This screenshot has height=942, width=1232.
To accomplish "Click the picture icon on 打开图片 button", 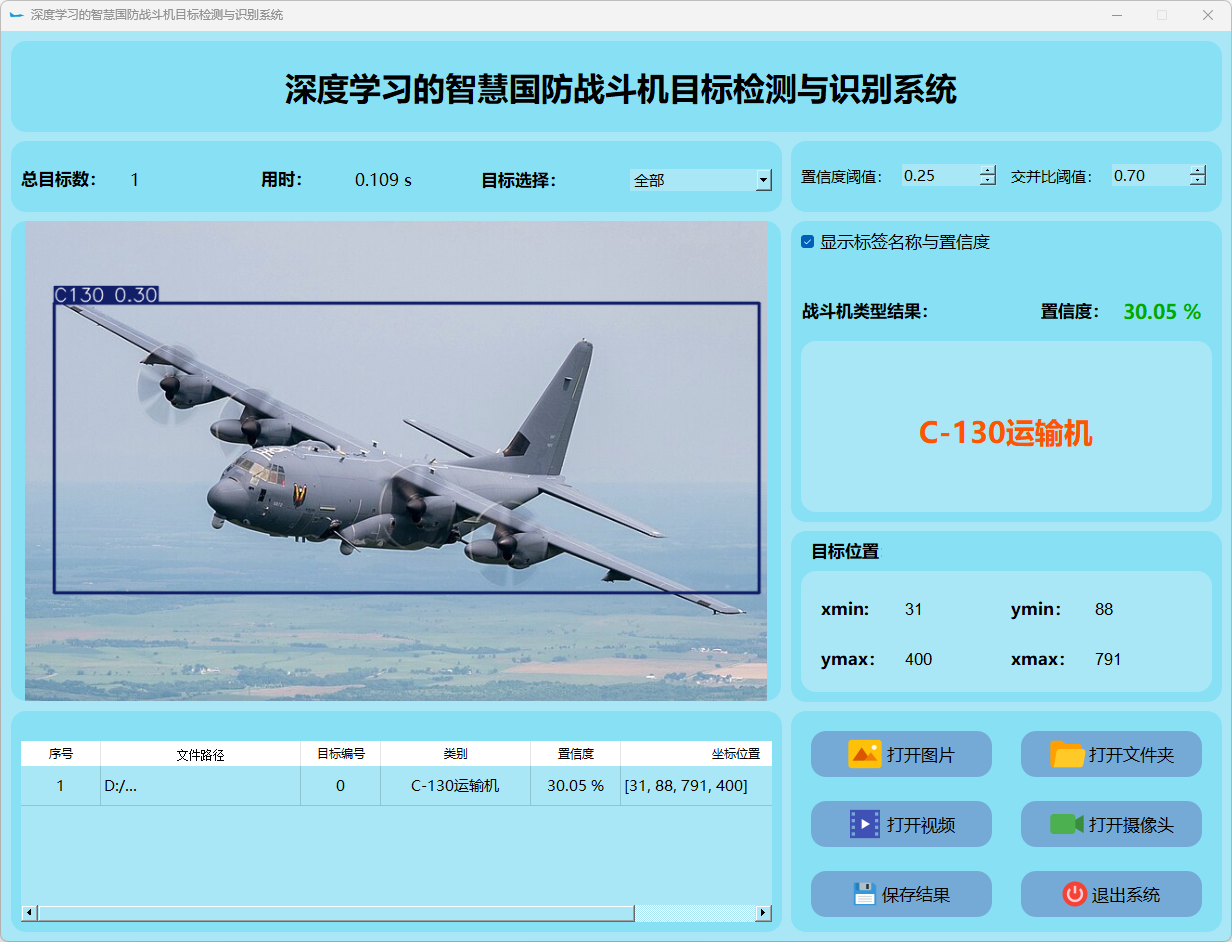I will [864, 754].
